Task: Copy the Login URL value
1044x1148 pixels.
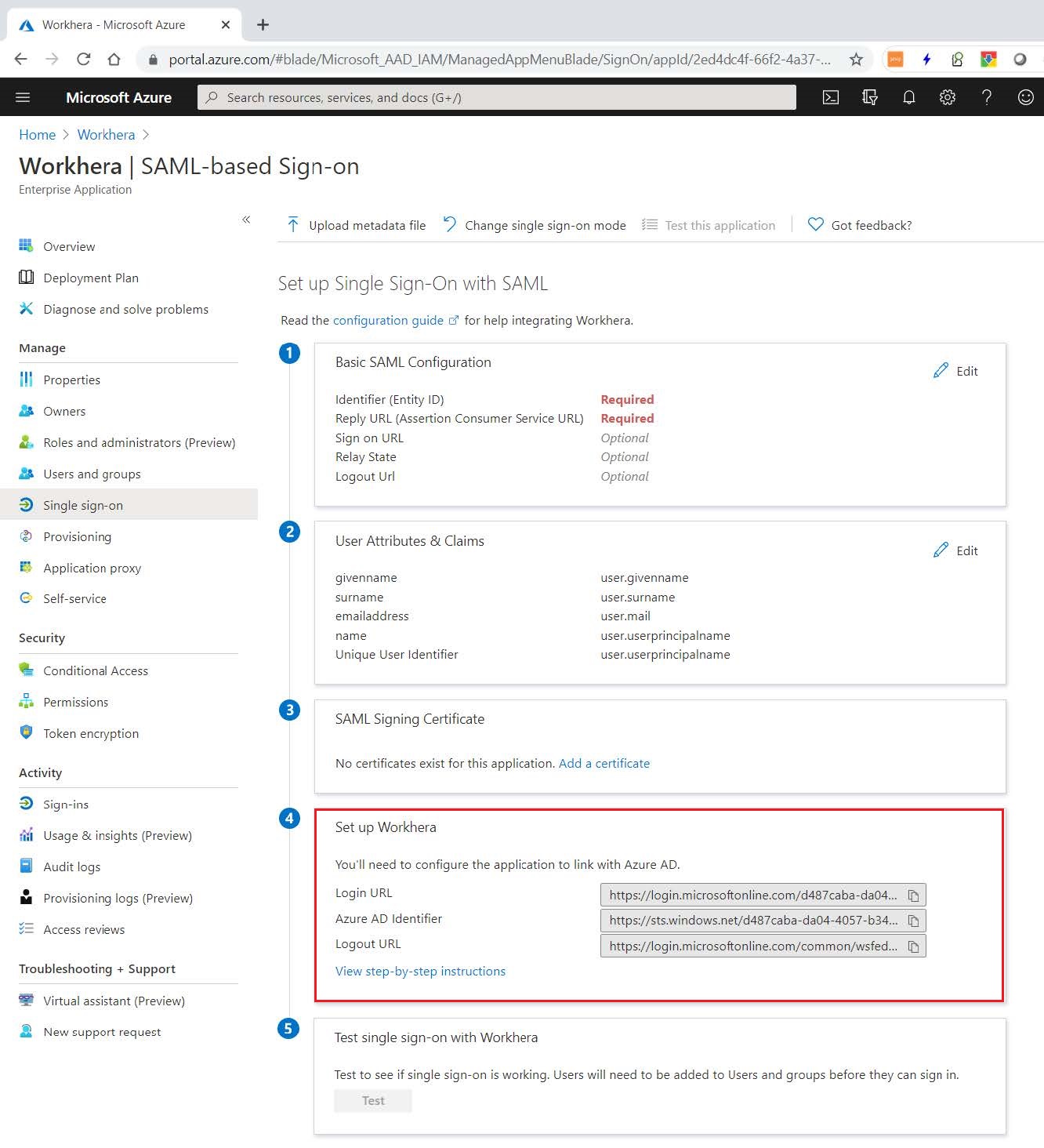Action: [913, 896]
